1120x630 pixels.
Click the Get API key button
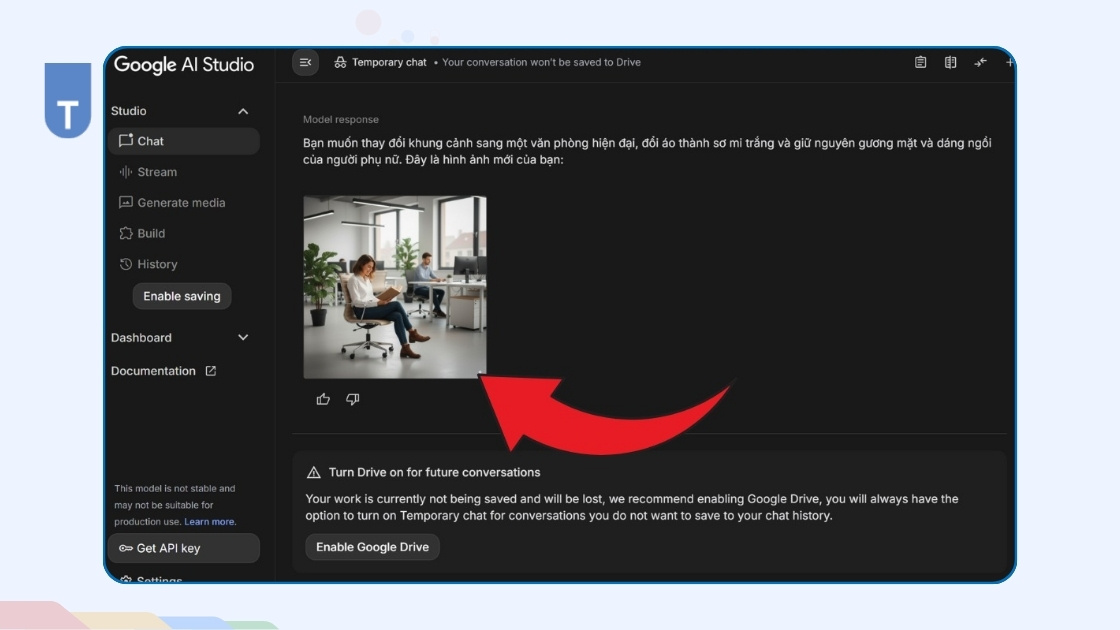coord(183,548)
